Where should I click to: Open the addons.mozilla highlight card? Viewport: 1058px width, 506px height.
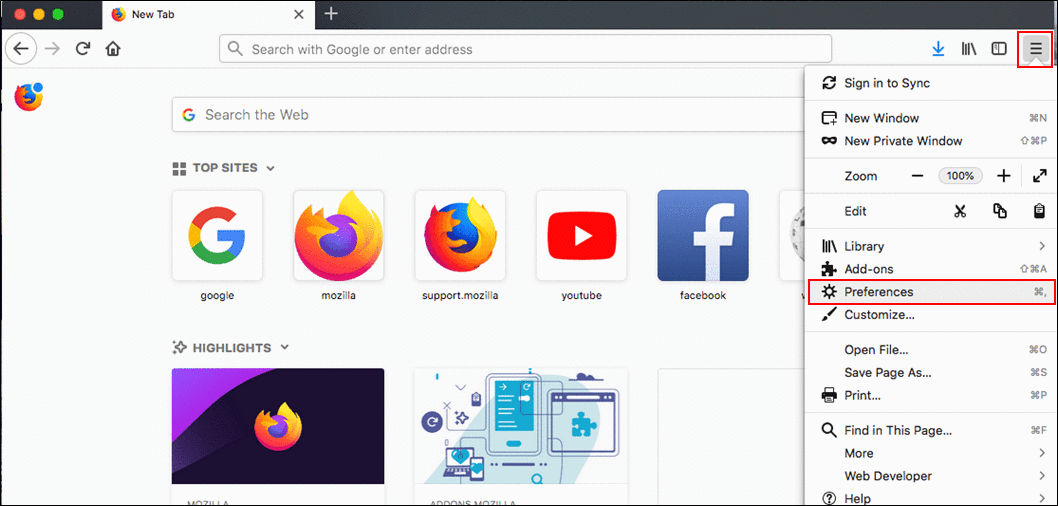[521, 437]
